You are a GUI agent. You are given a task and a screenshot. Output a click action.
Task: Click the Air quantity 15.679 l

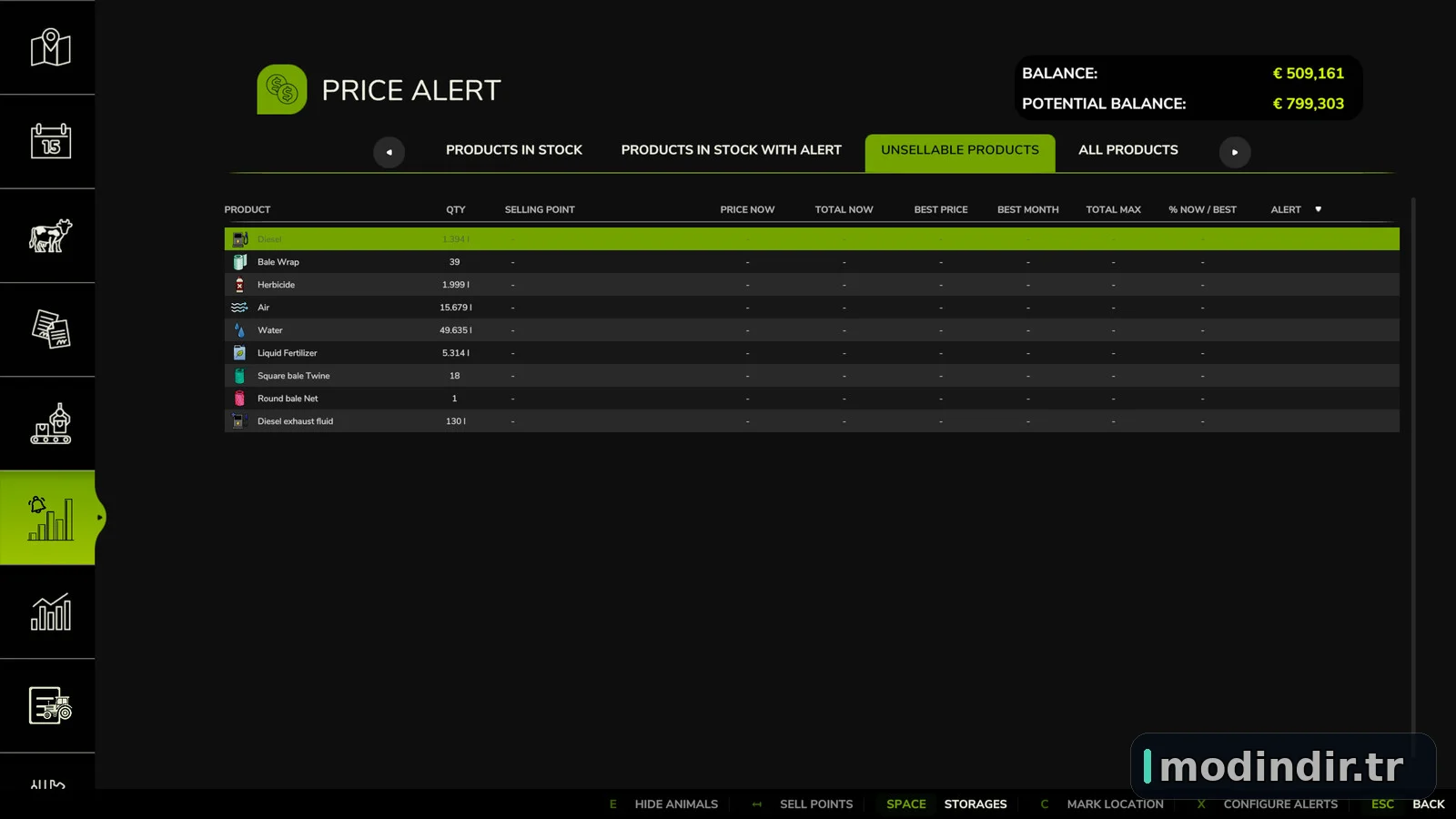pos(456,308)
